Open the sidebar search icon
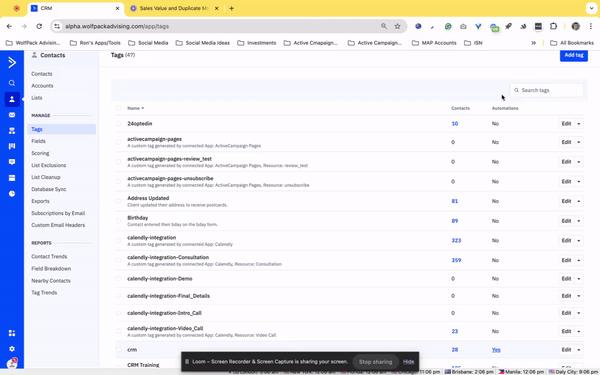Viewport: 600px width, 375px height. [x=12, y=83]
